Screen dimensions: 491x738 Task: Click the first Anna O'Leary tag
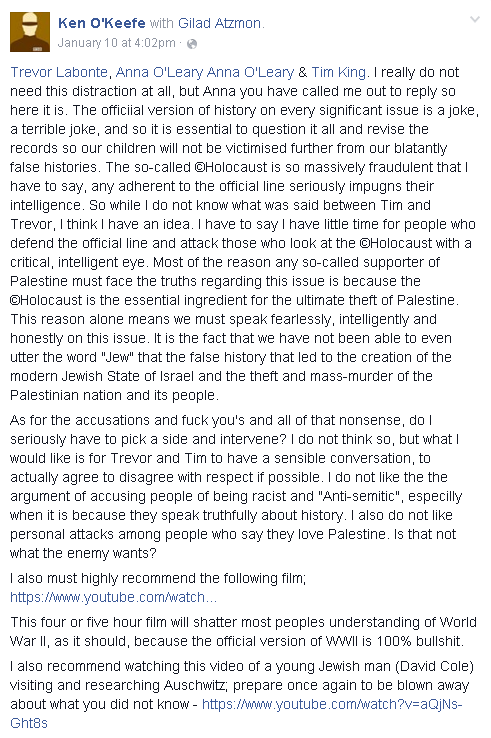coord(159,72)
